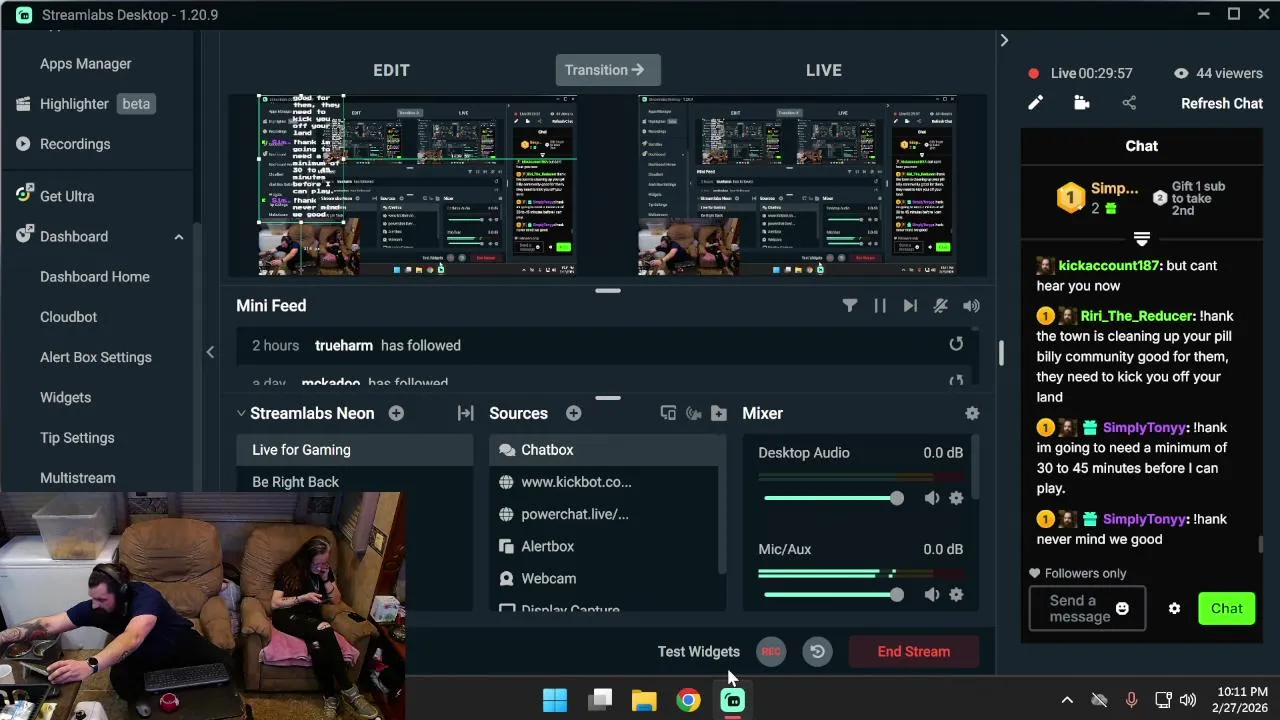Start recording with the REC button
Screen dimensions: 1280x720
click(x=771, y=652)
